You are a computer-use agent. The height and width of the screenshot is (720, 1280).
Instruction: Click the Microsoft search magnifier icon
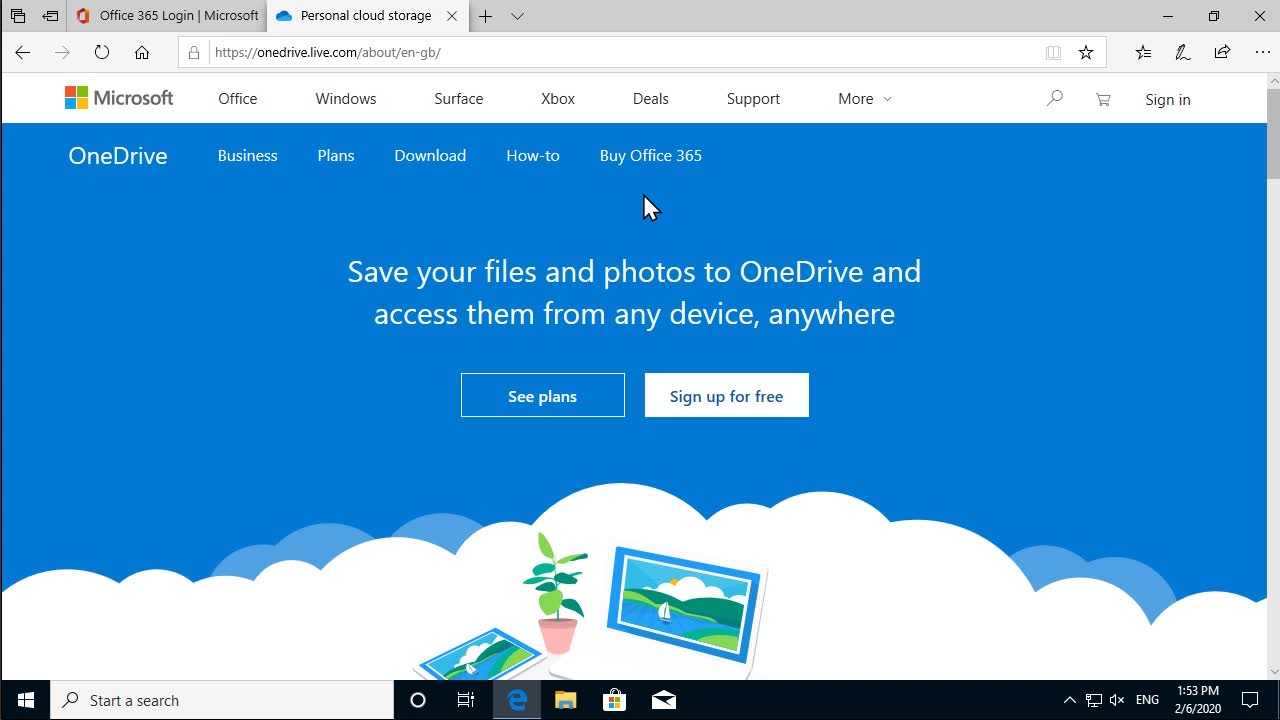pyautogui.click(x=1054, y=99)
